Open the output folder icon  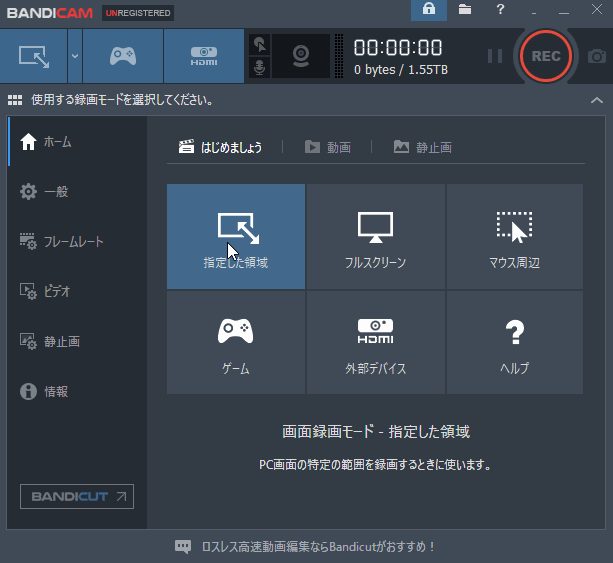464,9
